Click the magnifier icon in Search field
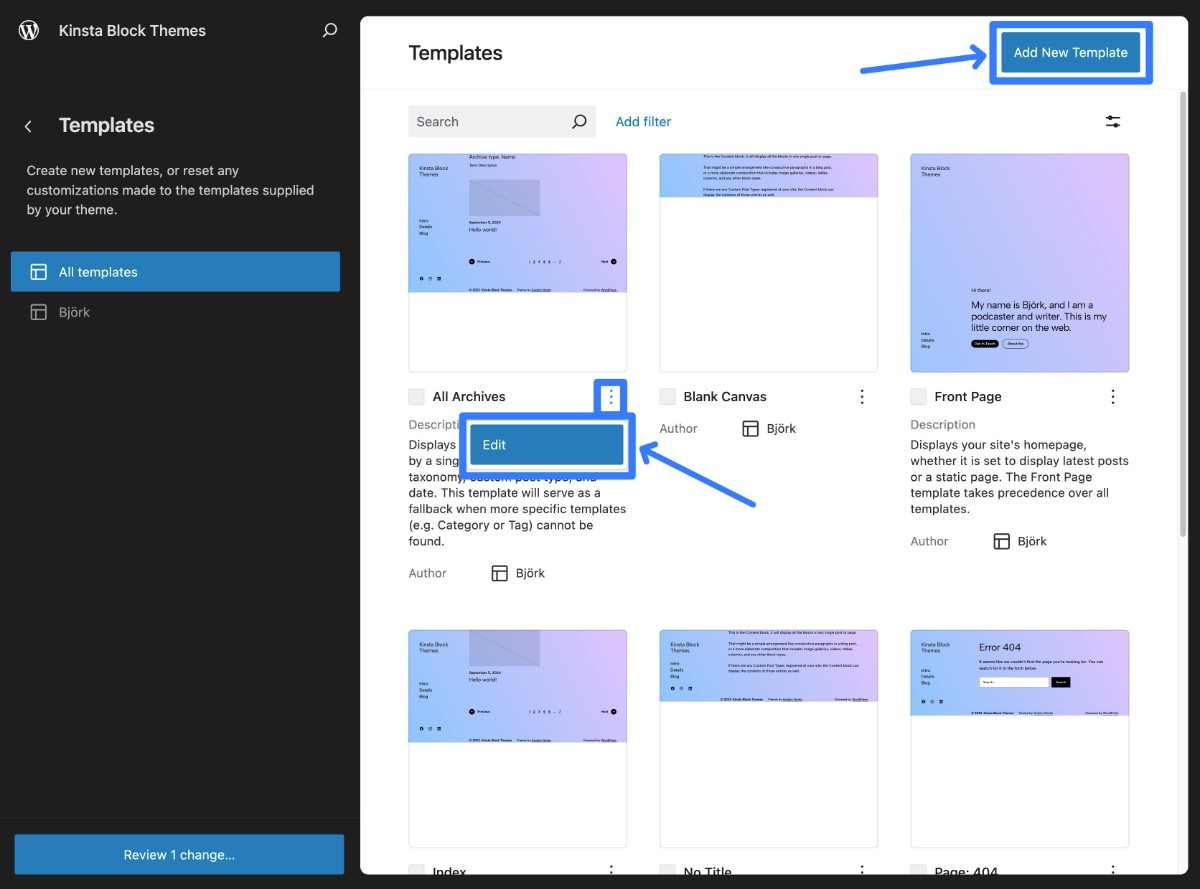Screen dimensions: 1200x889 pos(579,122)
